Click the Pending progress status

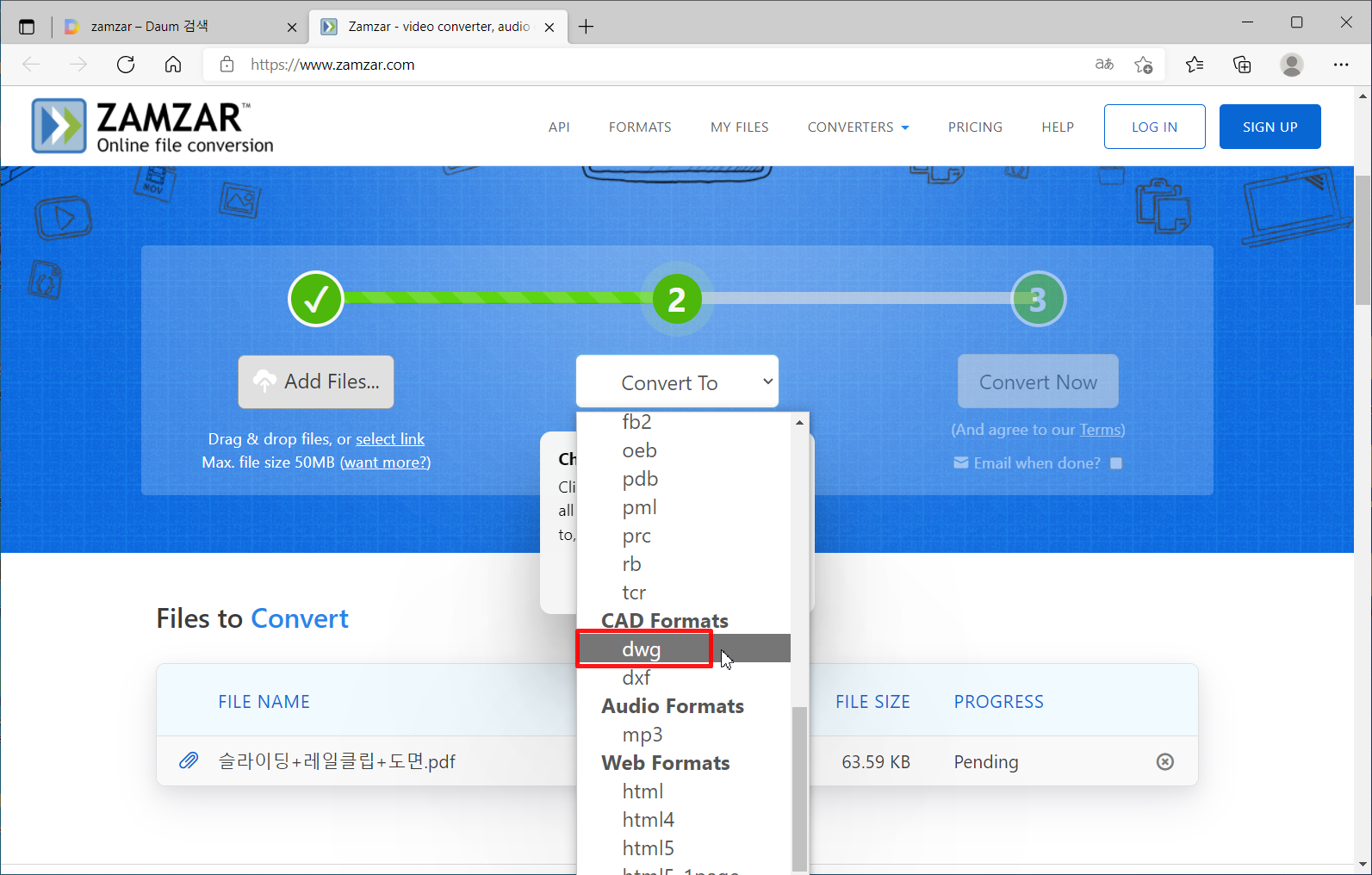(x=986, y=761)
